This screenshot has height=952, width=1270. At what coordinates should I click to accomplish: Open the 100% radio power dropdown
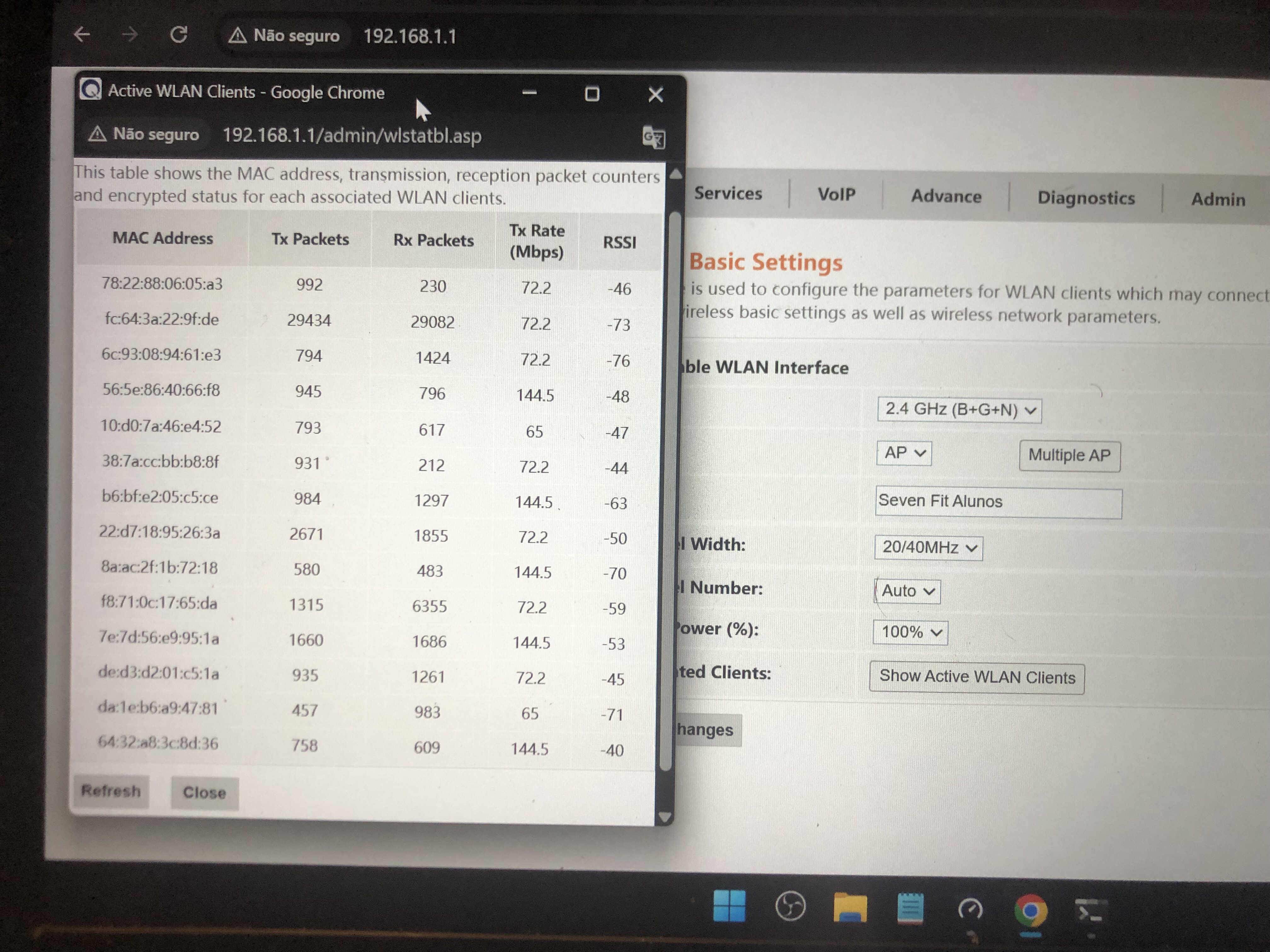pyautogui.click(x=910, y=632)
